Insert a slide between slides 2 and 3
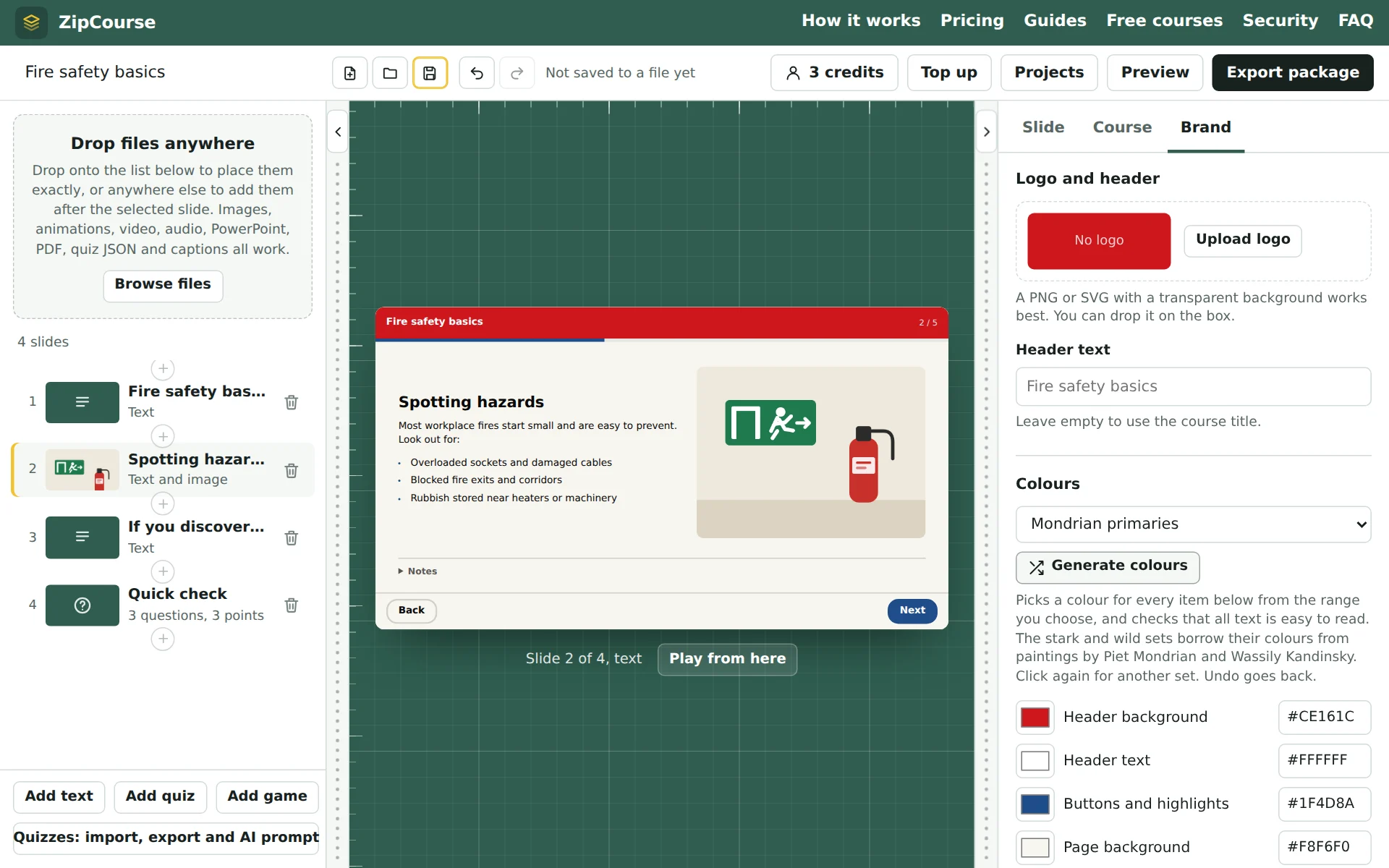The height and width of the screenshot is (868, 1389). tap(163, 503)
